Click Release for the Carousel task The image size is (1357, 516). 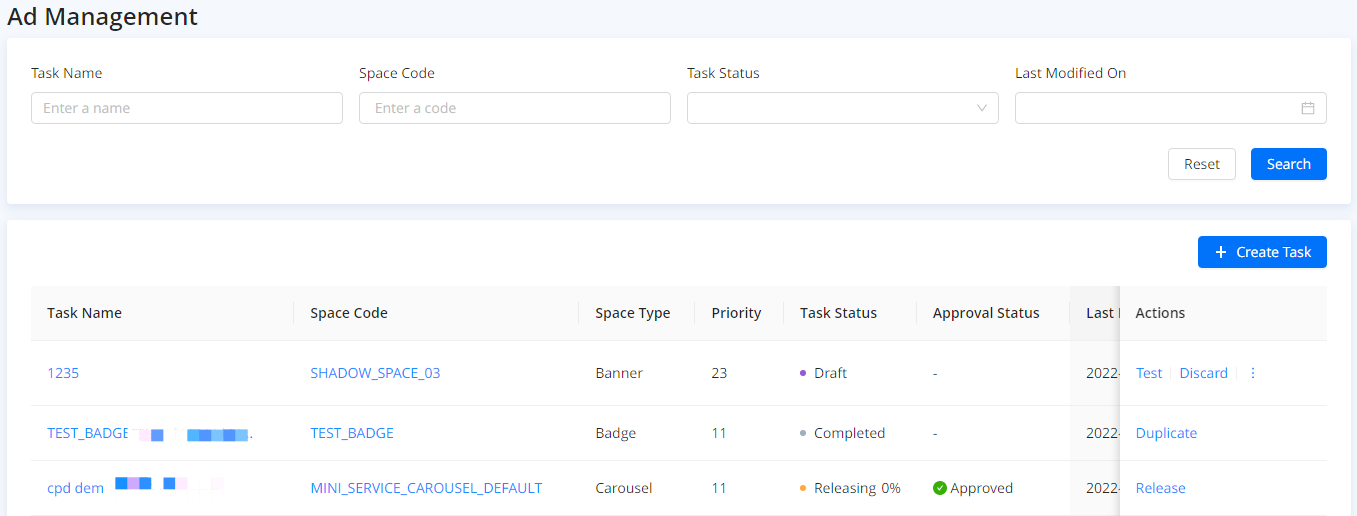tap(1160, 488)
